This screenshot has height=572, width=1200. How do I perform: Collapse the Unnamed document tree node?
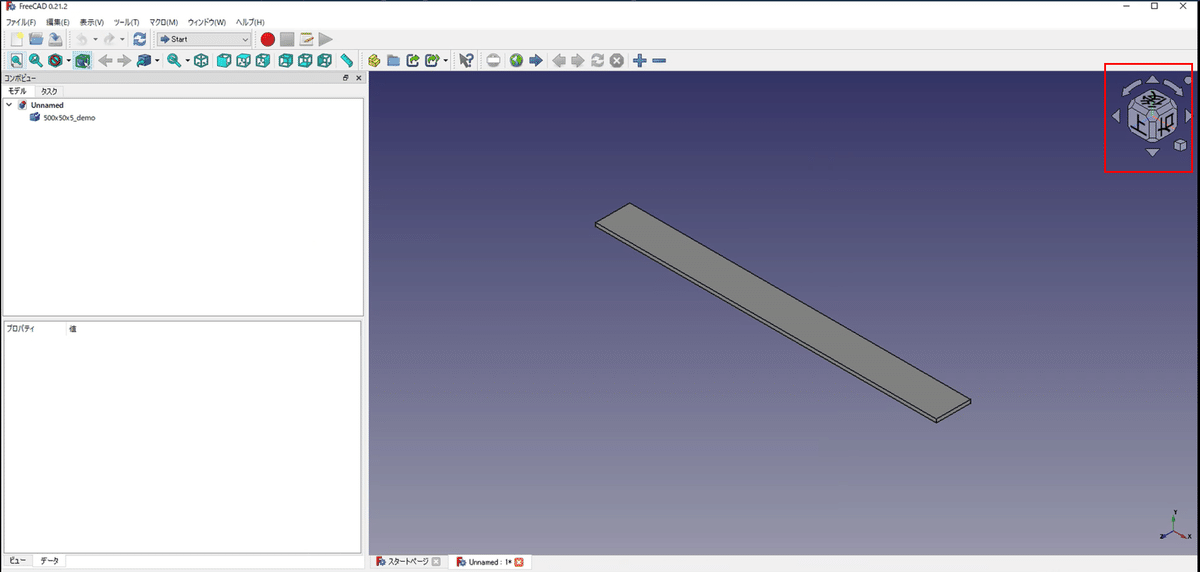click(9, 104)
